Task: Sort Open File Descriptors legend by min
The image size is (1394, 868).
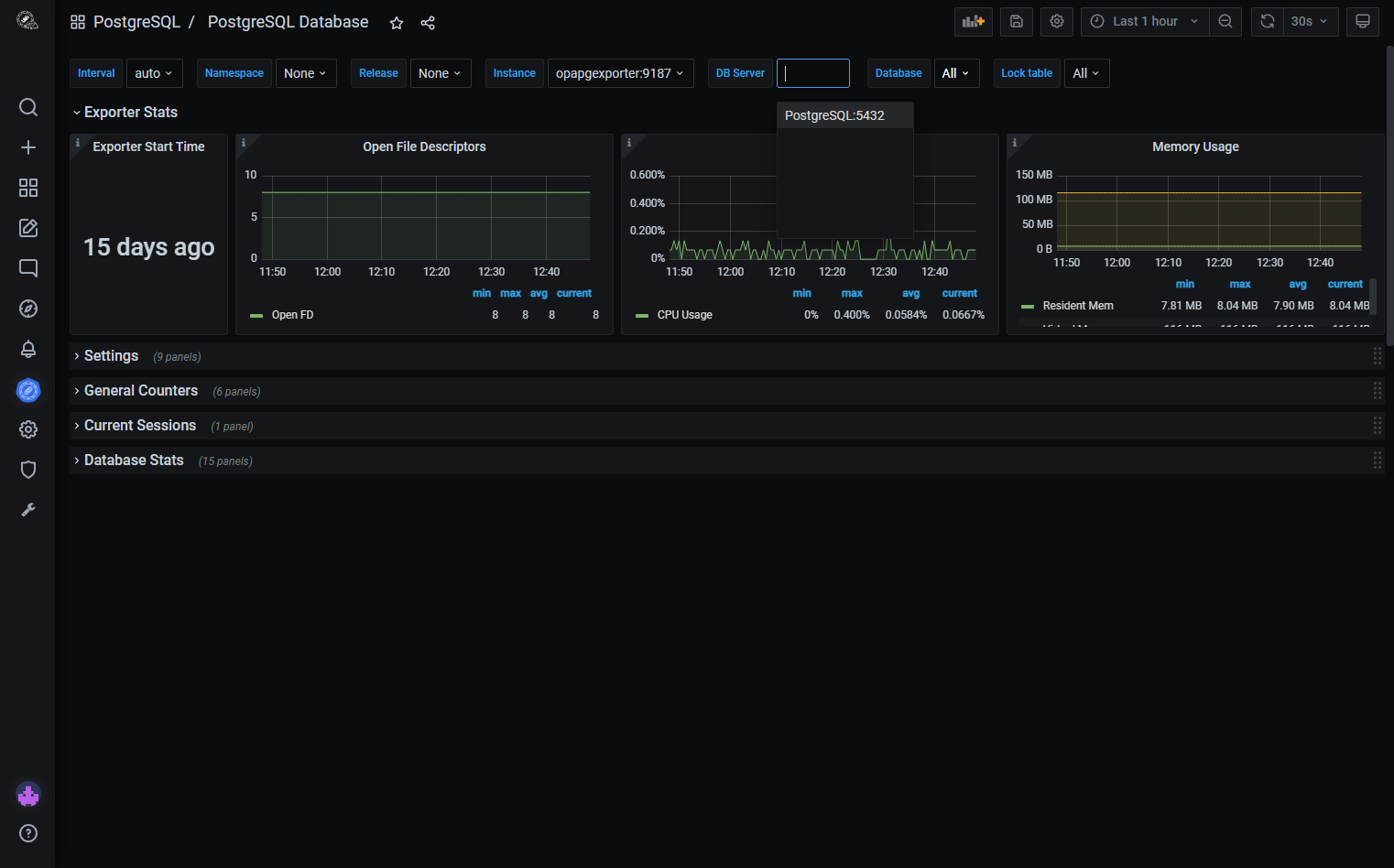Action: pyautogui.click(x=482, y=293)
